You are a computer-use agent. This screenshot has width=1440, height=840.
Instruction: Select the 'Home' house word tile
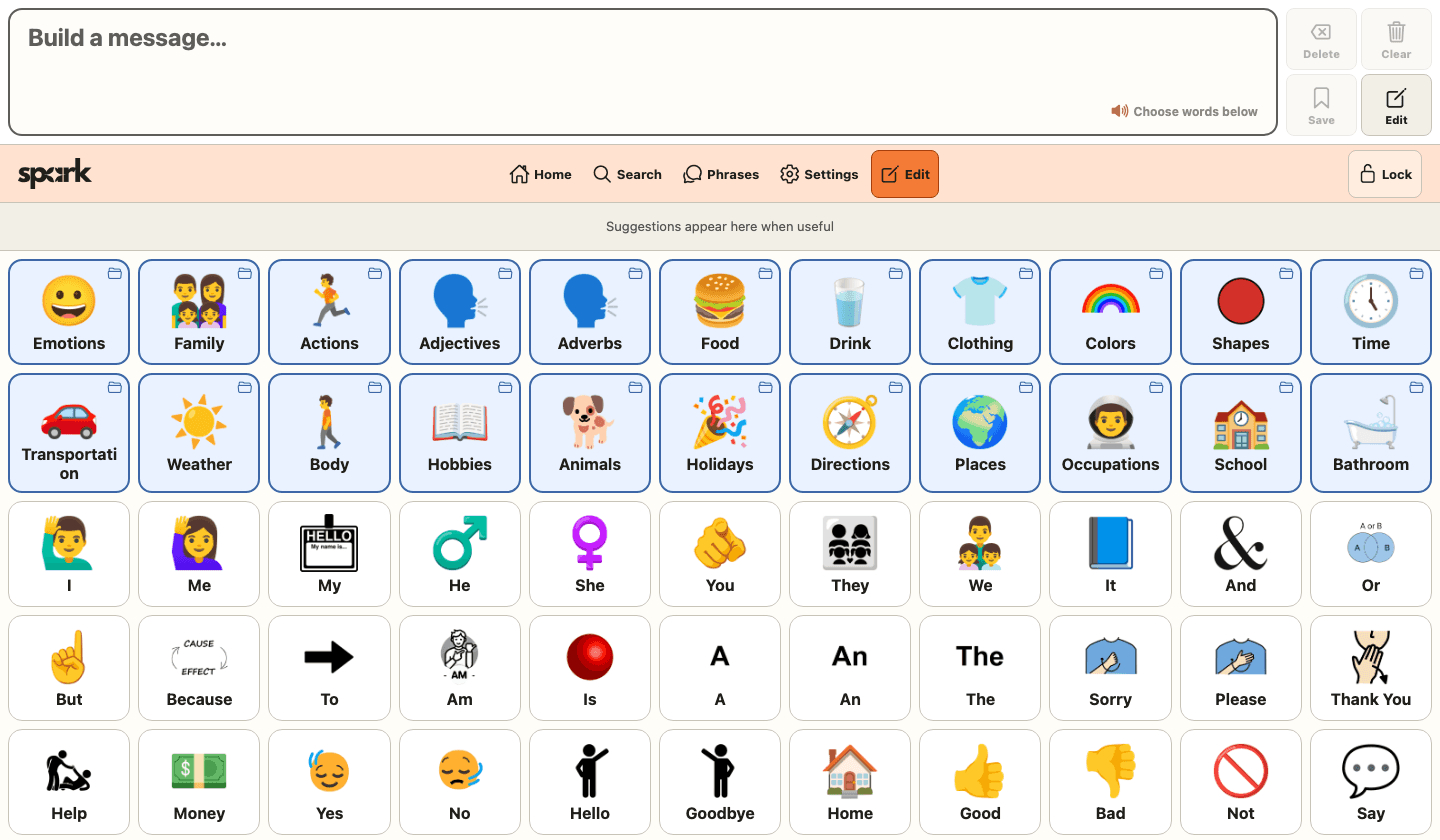pos(850,782)
